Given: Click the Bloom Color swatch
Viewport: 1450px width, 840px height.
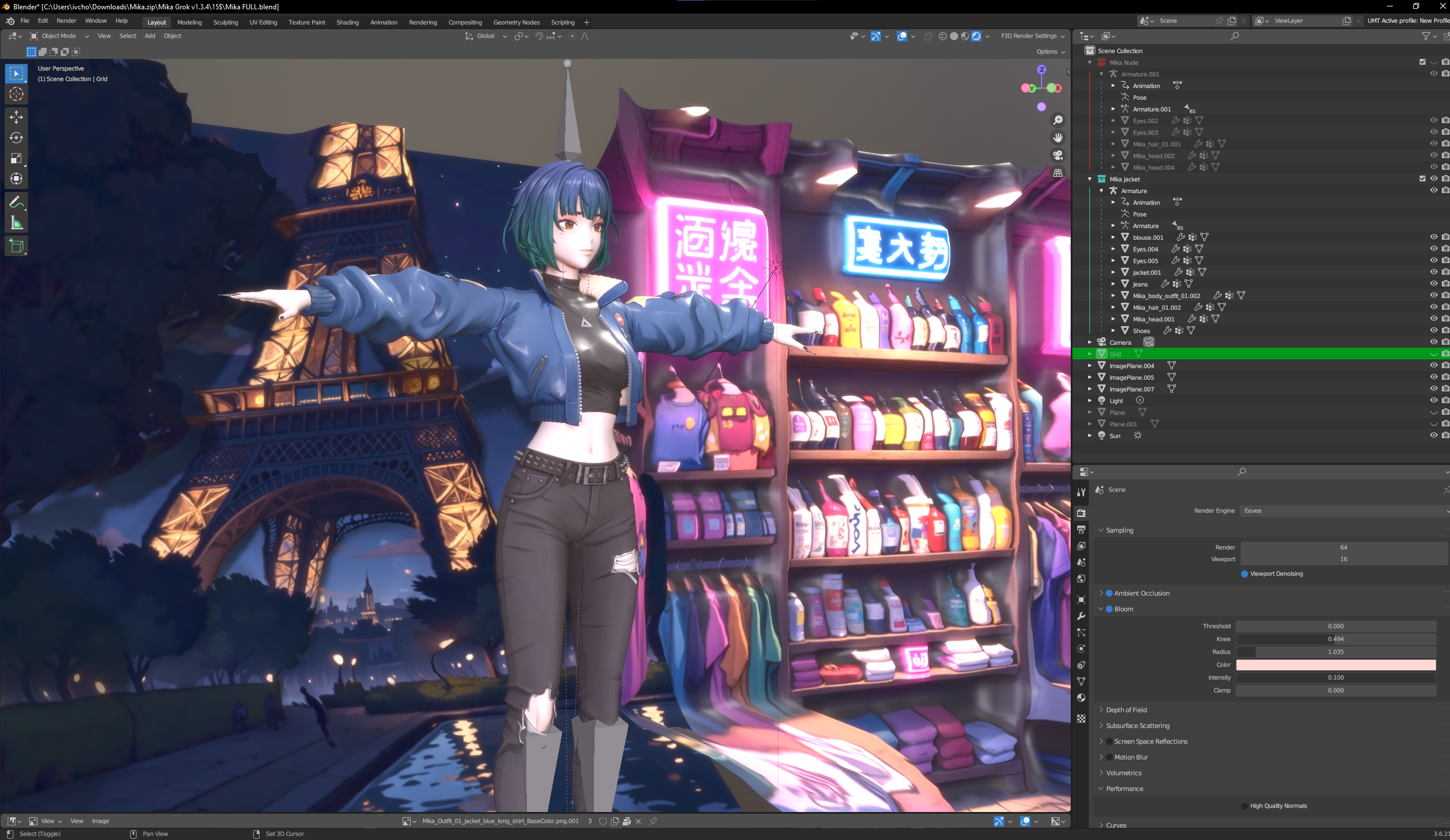Looking at the screenshot, I should [x=1335, y=665].
